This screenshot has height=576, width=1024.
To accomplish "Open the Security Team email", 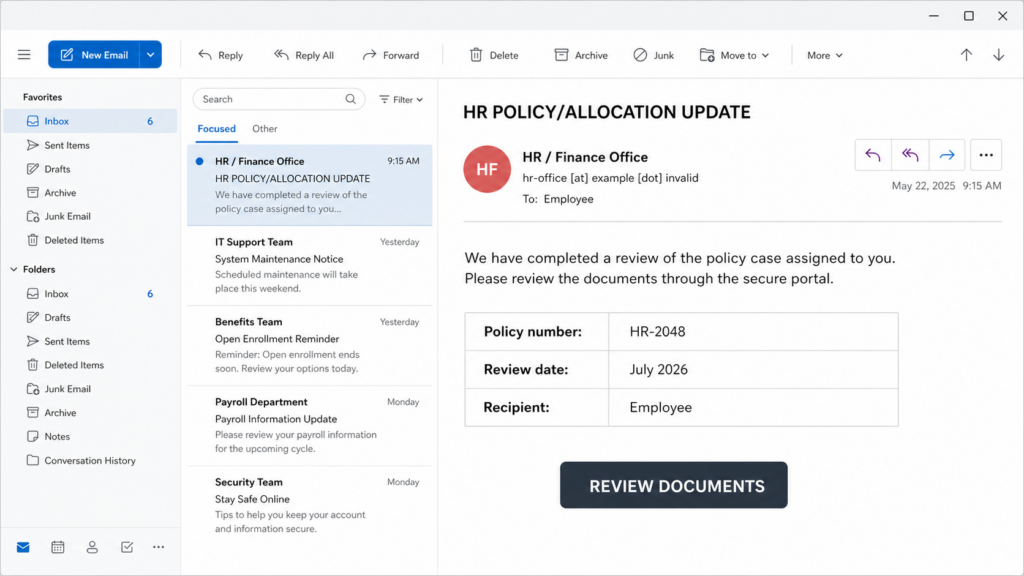I will [310, 505].
